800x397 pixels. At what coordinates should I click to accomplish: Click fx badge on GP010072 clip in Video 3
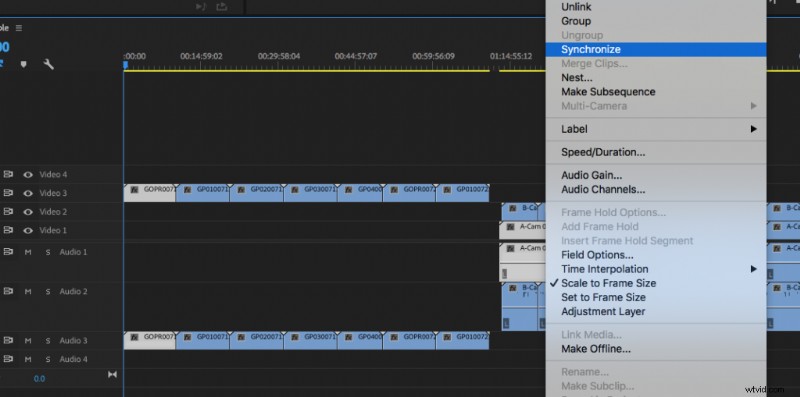click(x=447, y=189)
